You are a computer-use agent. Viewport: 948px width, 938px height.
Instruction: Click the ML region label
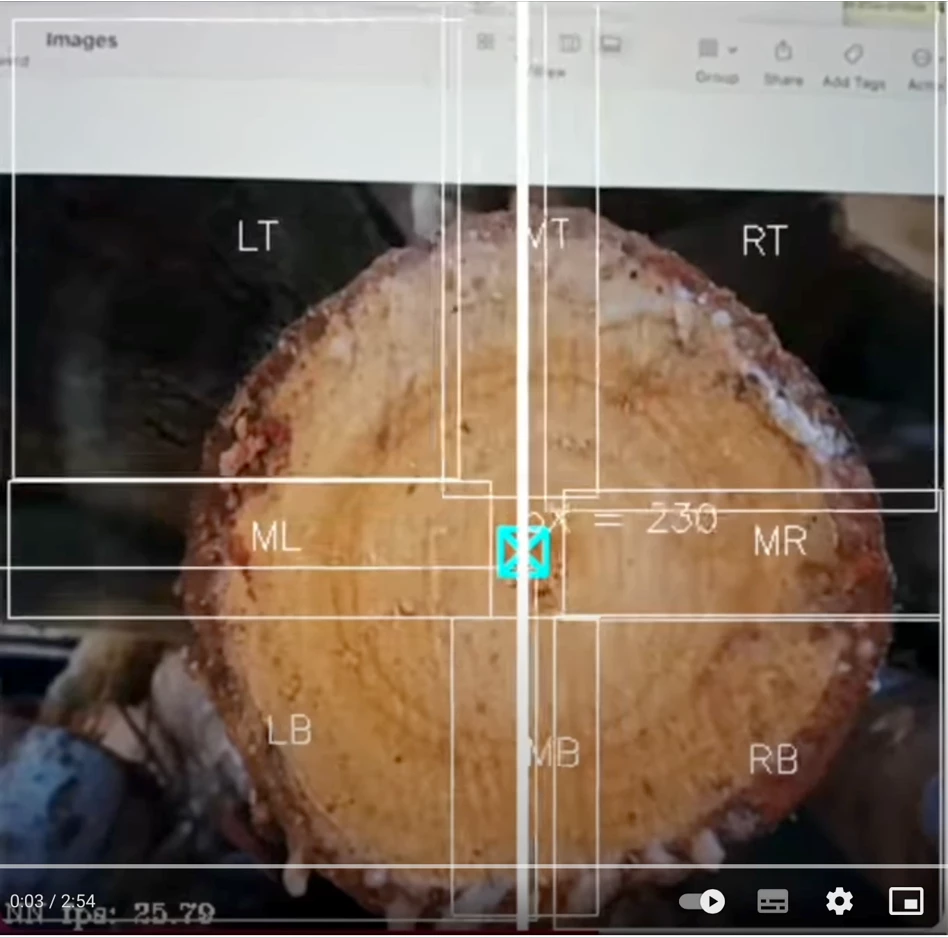point(275,538)
